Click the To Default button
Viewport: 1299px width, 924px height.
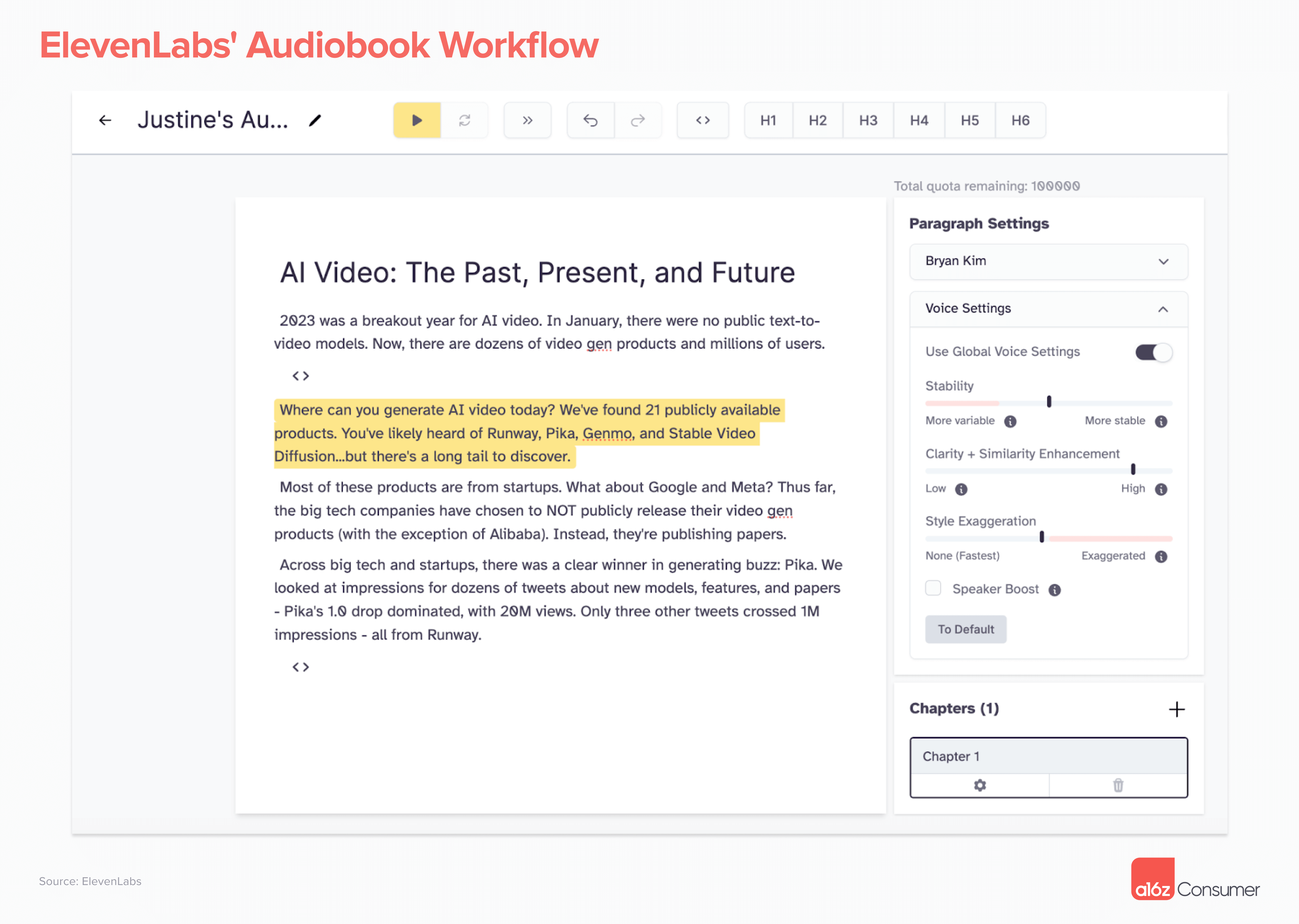(965, 629)
